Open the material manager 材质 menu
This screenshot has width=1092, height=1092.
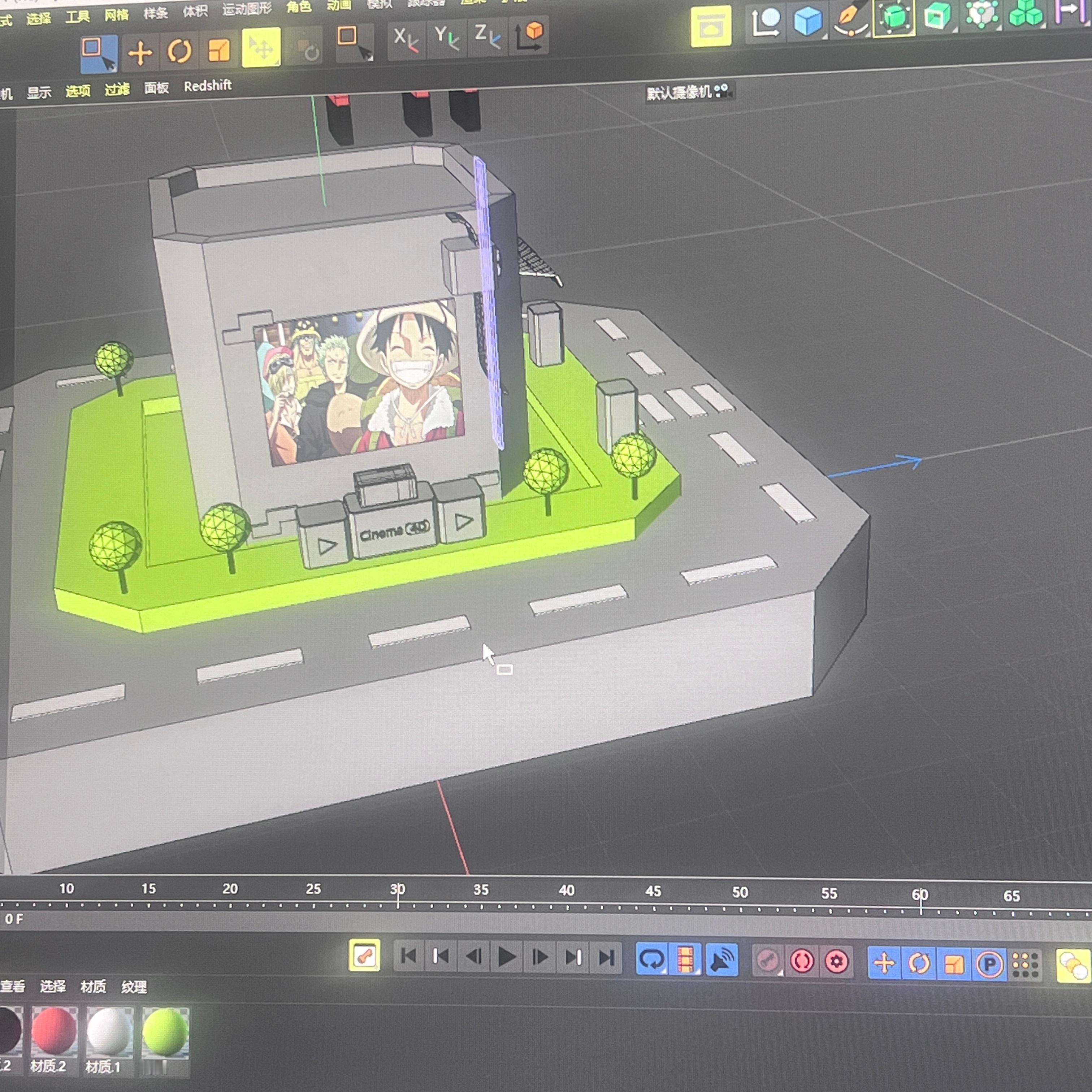click(93, 987)
